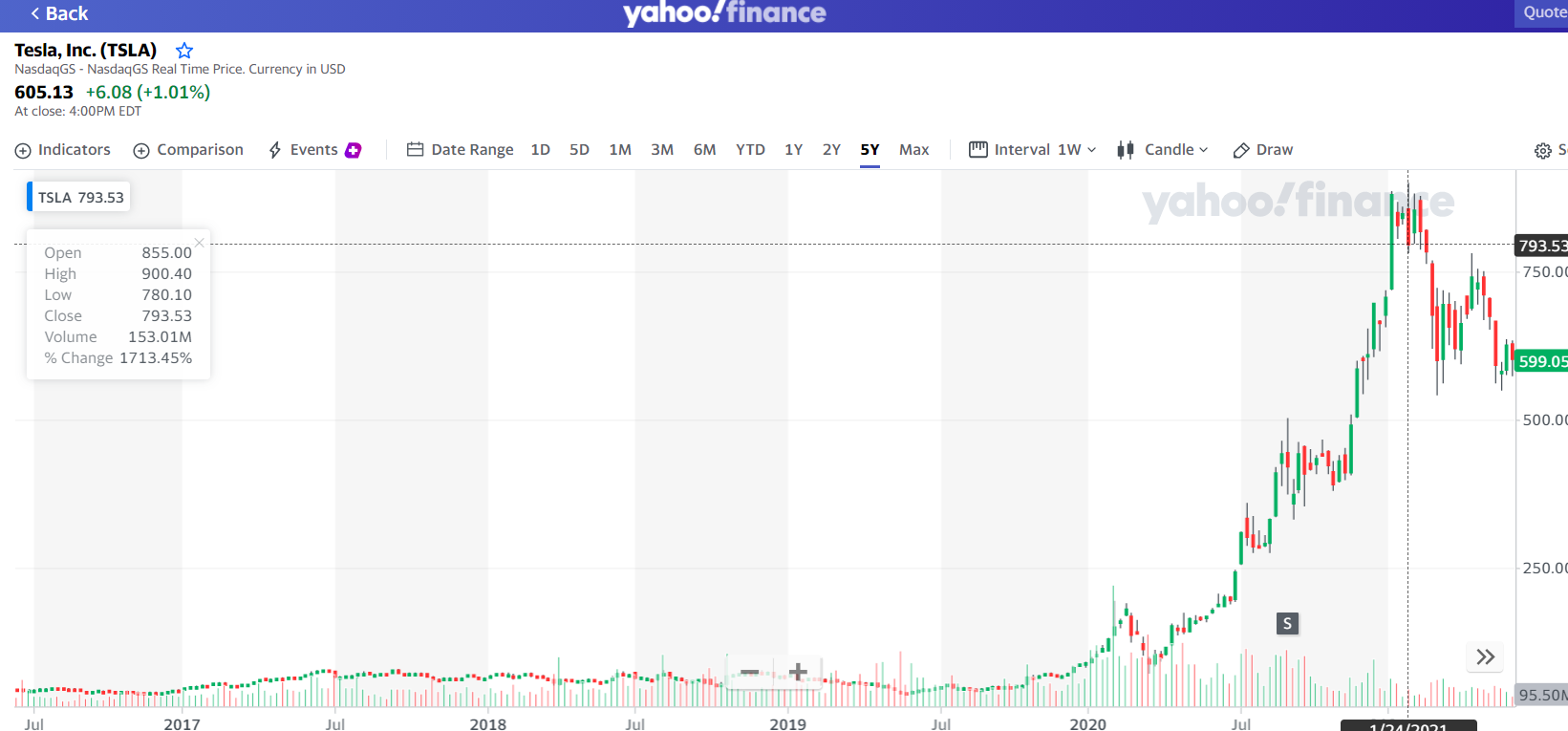Open chart settings gear icon

click(x=1543, y=151)
